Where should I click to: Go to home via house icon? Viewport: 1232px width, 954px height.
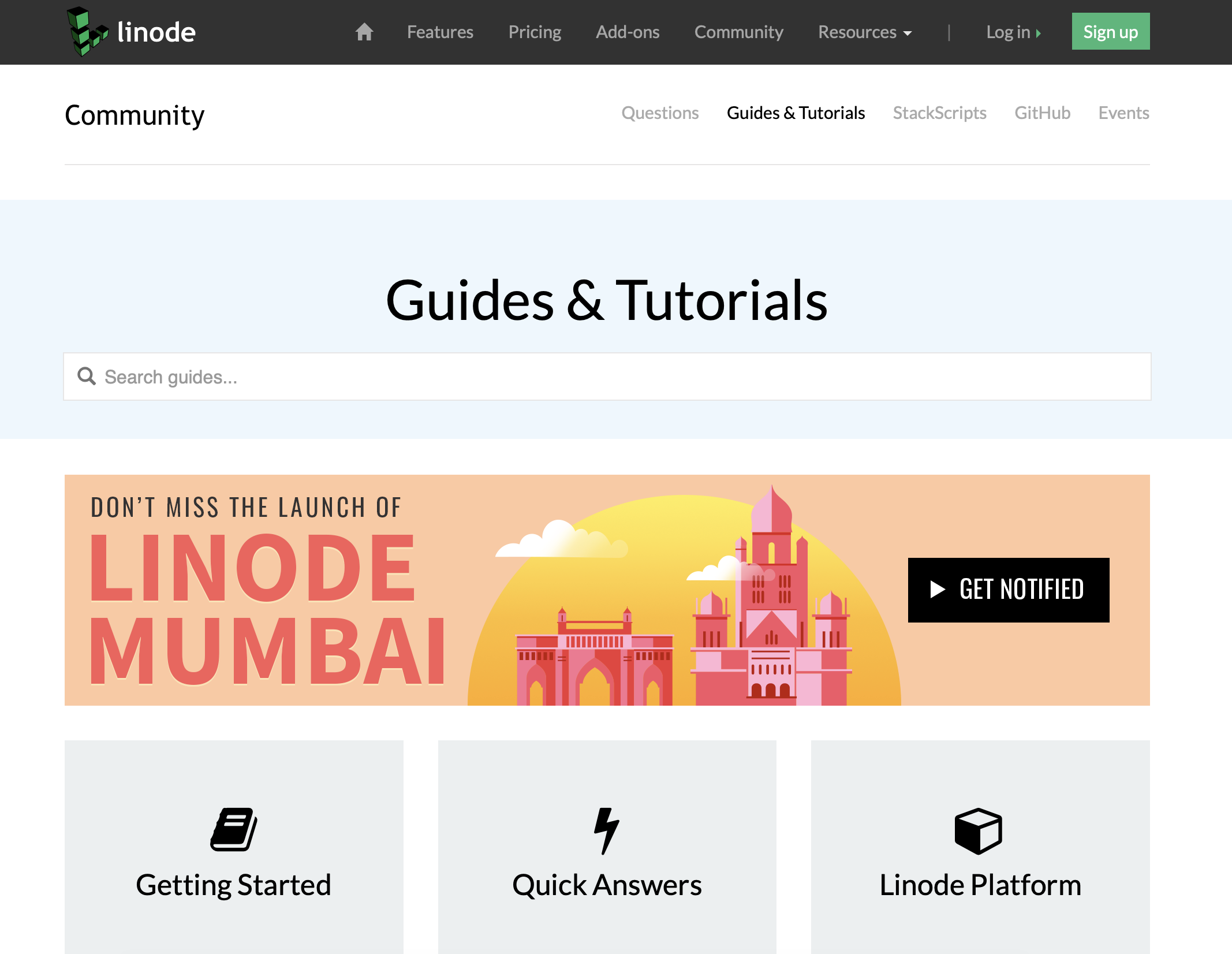point(364,32)
